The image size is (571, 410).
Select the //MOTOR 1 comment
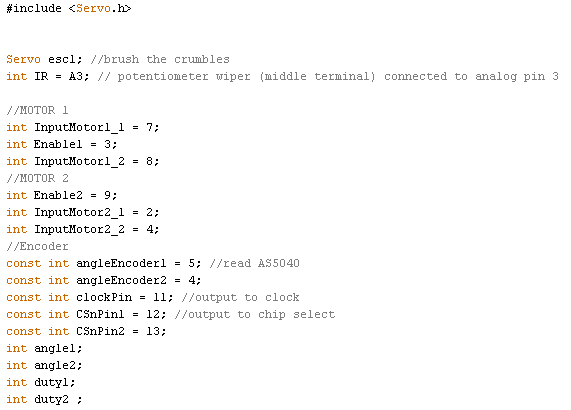click(38, 110)
